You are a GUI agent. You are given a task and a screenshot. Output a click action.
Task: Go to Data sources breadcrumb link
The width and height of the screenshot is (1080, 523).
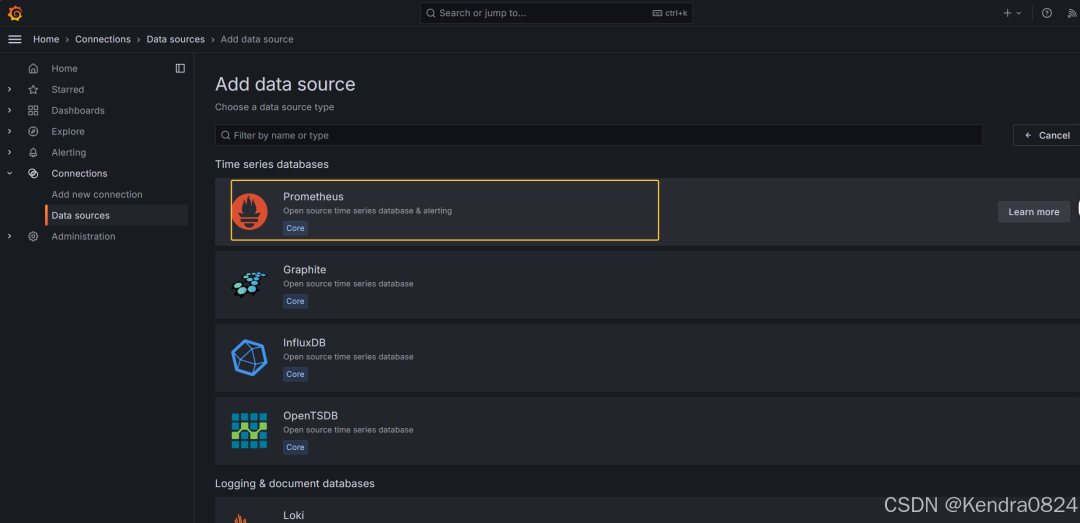pyautogui.click(x=176, y=39)
